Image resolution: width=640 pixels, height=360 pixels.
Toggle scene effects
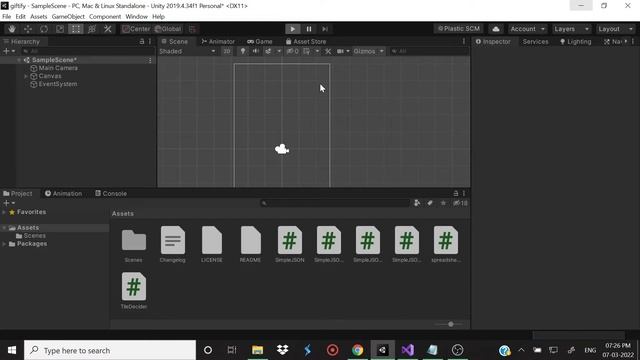268,51
